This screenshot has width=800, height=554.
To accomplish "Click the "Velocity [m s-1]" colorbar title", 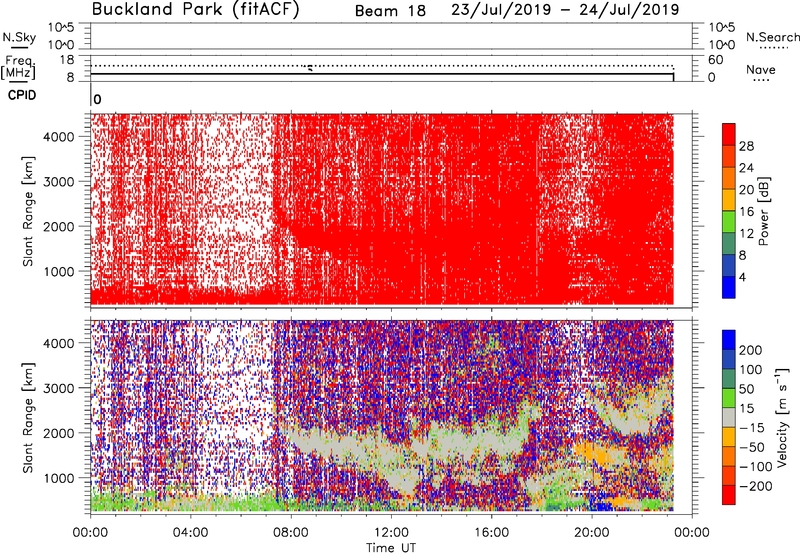I will pyautogui.click(x=782, y=417).
